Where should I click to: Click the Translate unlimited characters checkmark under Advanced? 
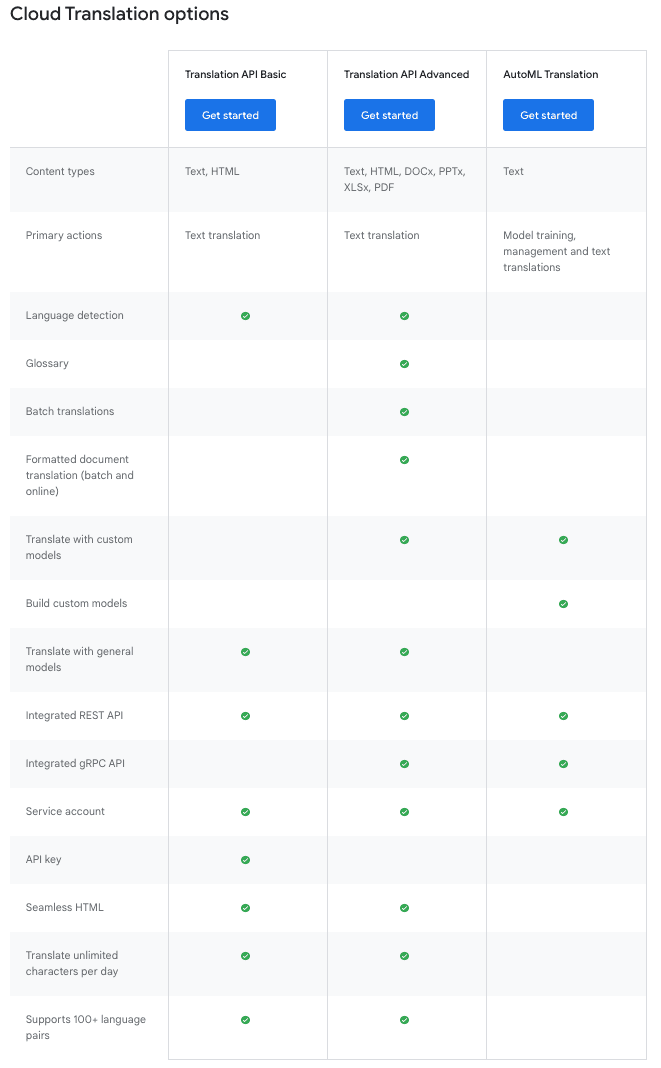[x=404, y=956]
